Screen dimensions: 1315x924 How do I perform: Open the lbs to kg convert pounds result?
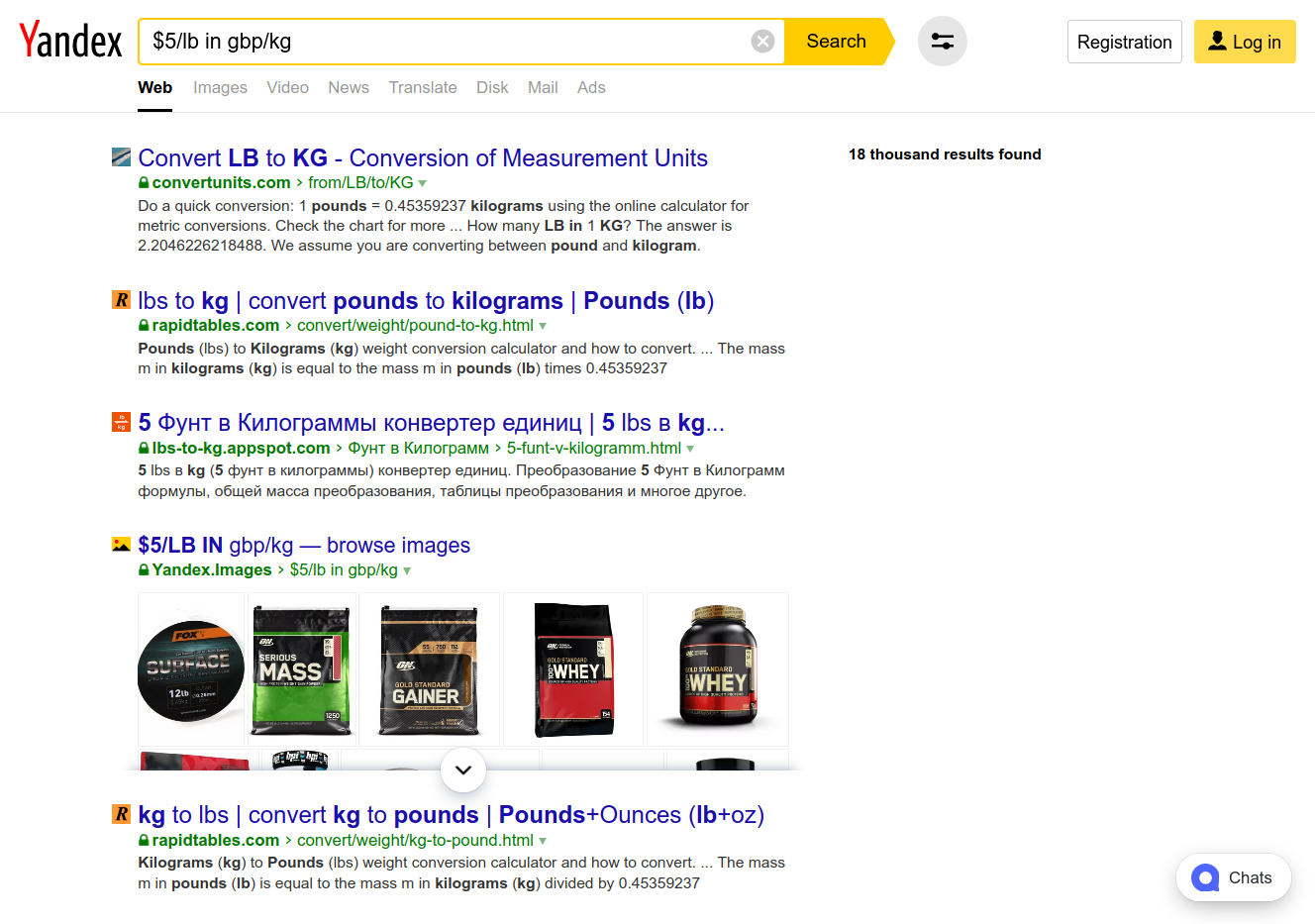[426, 300]
